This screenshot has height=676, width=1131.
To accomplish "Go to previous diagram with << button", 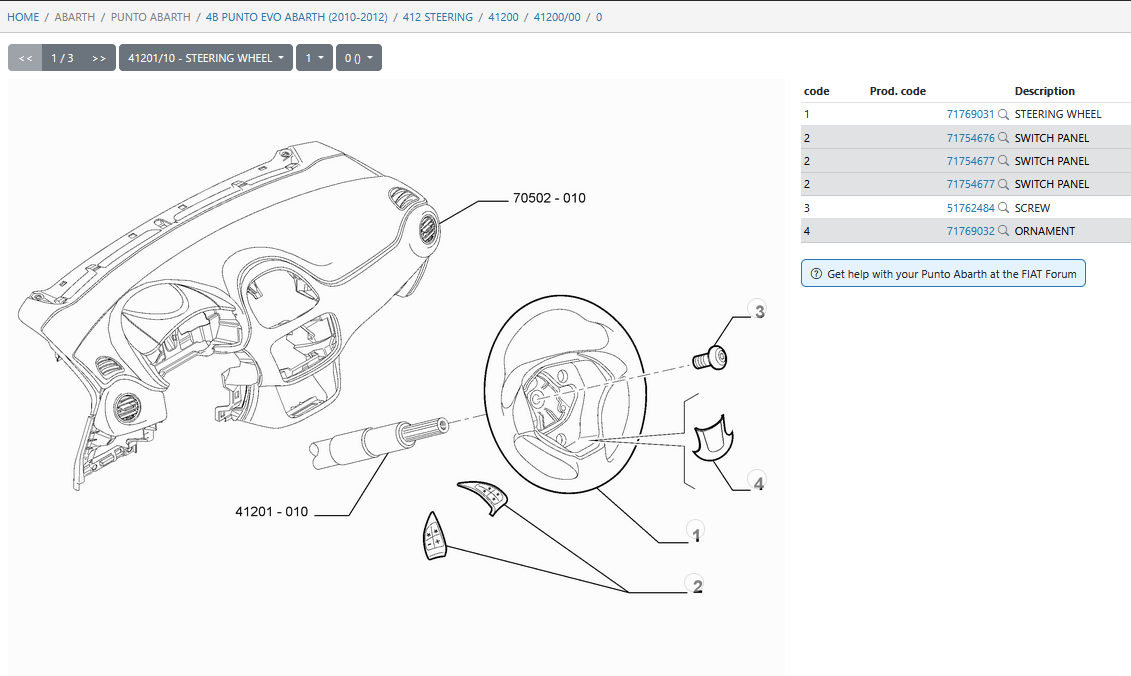I will [25, 58].
